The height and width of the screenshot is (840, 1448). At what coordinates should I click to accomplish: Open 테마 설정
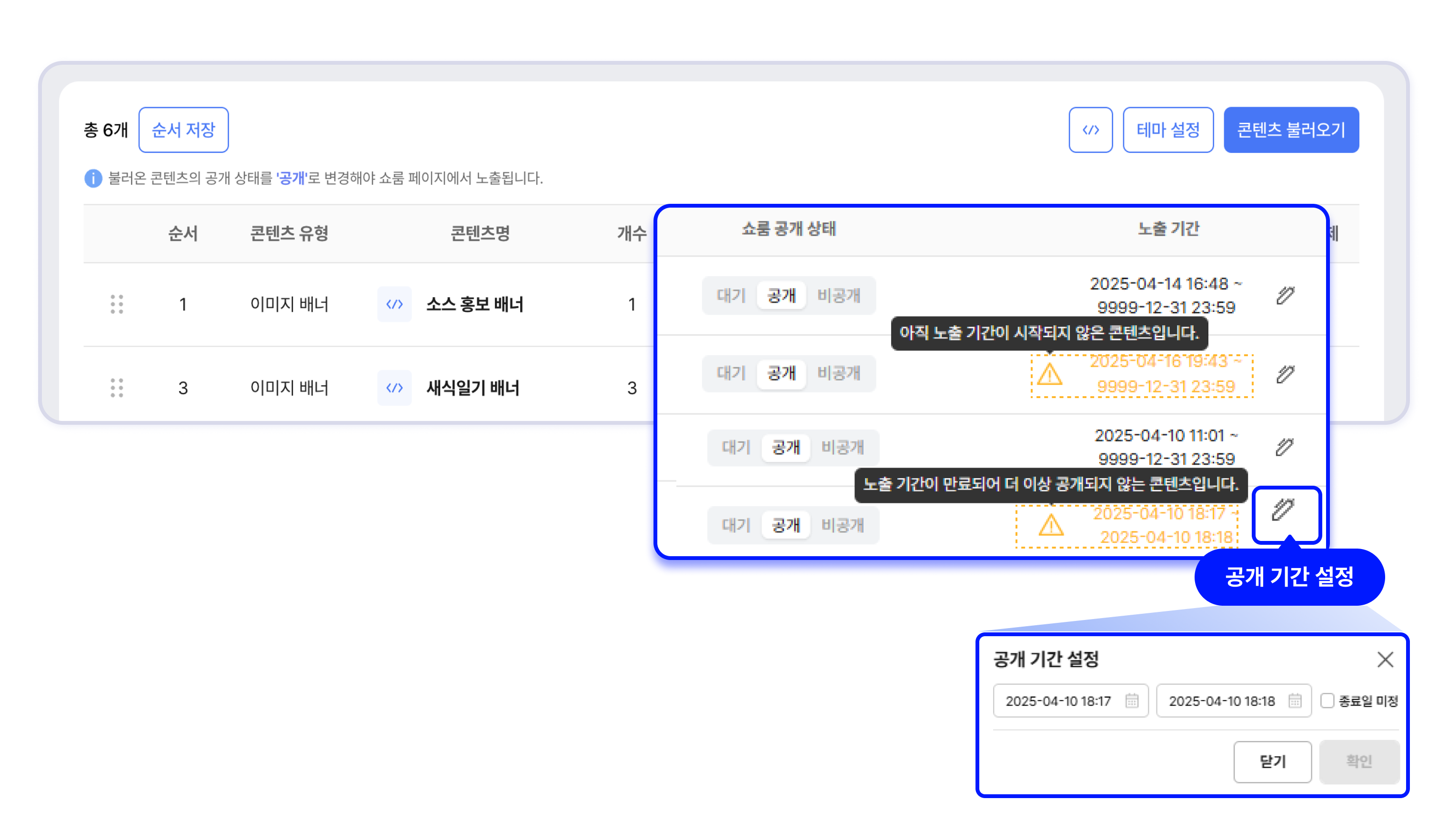pyautogui.click(x=1167, y=130)
